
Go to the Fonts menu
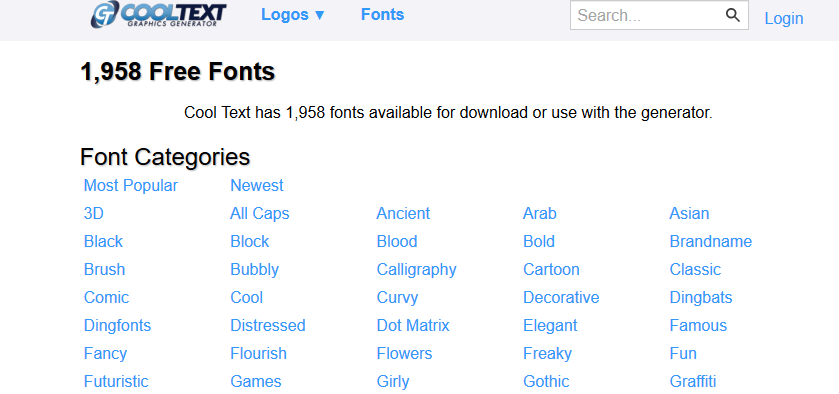click(x=383, y=14)
